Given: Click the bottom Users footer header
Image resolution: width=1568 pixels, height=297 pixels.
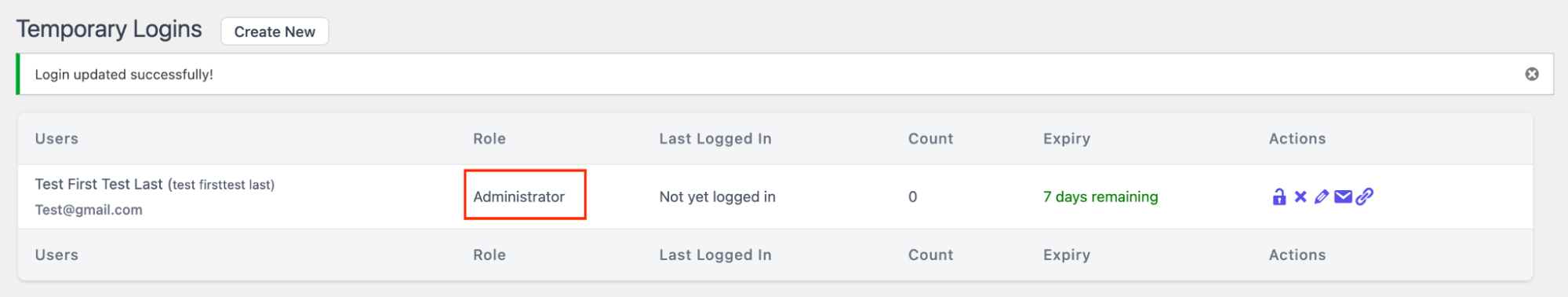Looking at the screenshot, I should pos(56,255).
